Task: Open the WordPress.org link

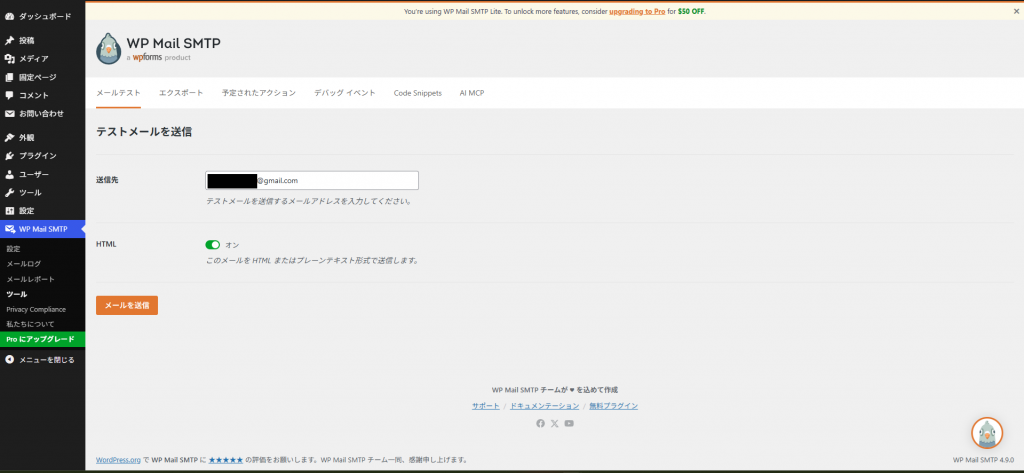Action: tap(118, 460)
